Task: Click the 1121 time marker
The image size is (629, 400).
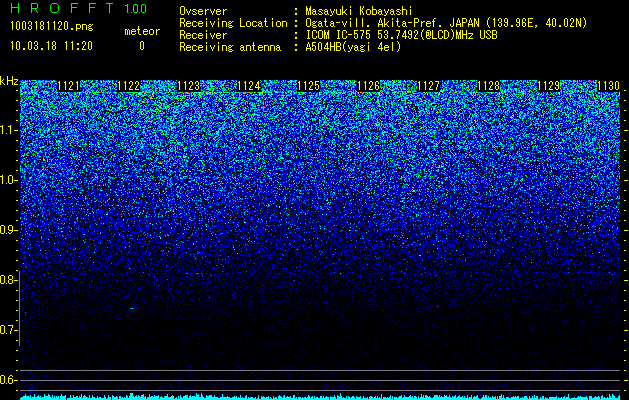Action: pos(69,86)
